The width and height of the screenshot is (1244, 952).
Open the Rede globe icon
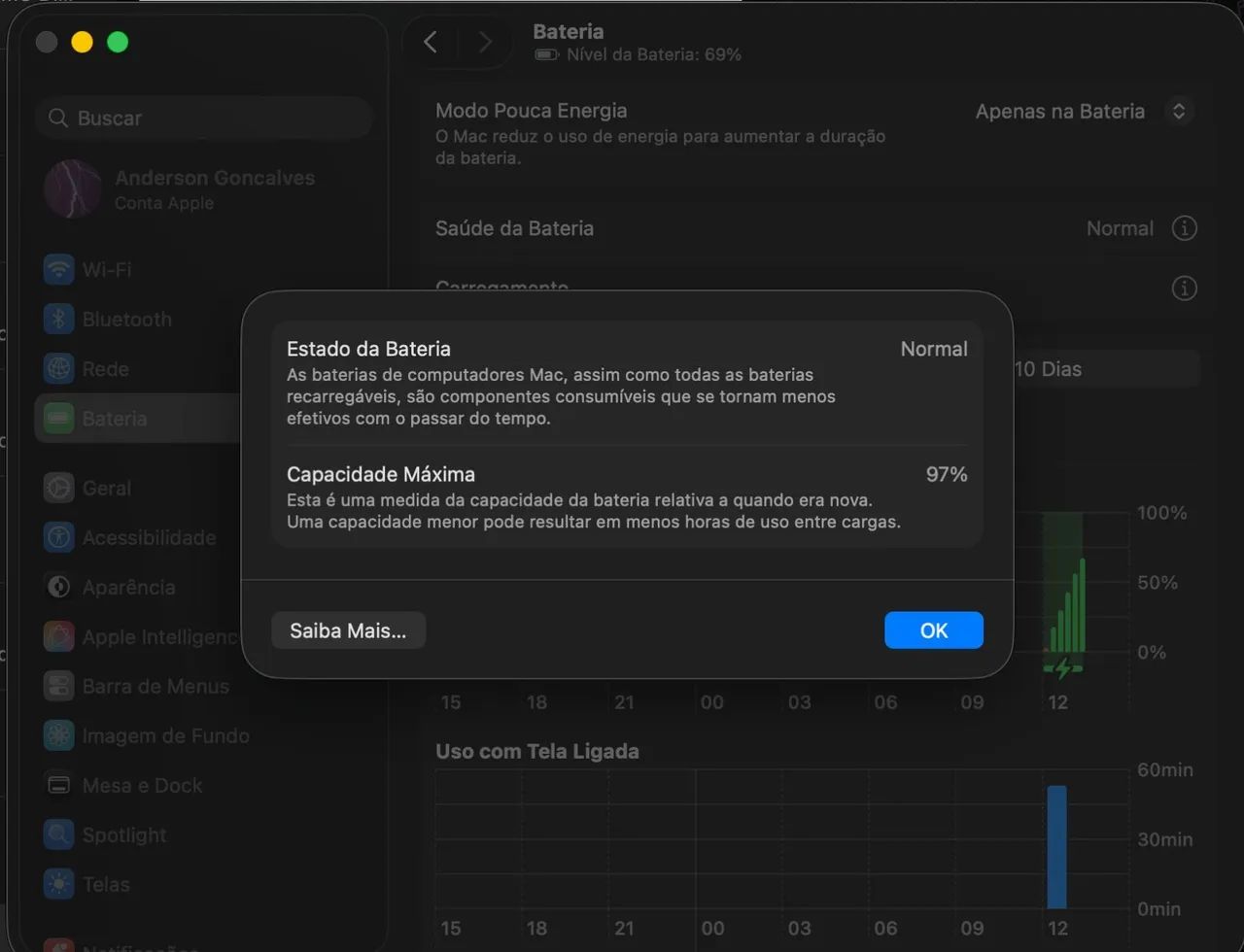[x=59, y=368]
